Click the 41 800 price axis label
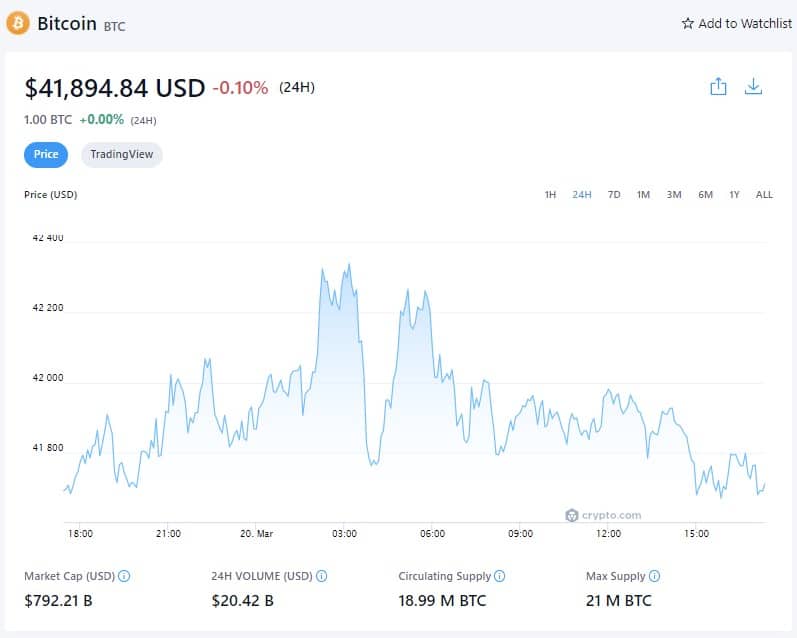This screenshot has height=638, width=797. pos(48,448)
